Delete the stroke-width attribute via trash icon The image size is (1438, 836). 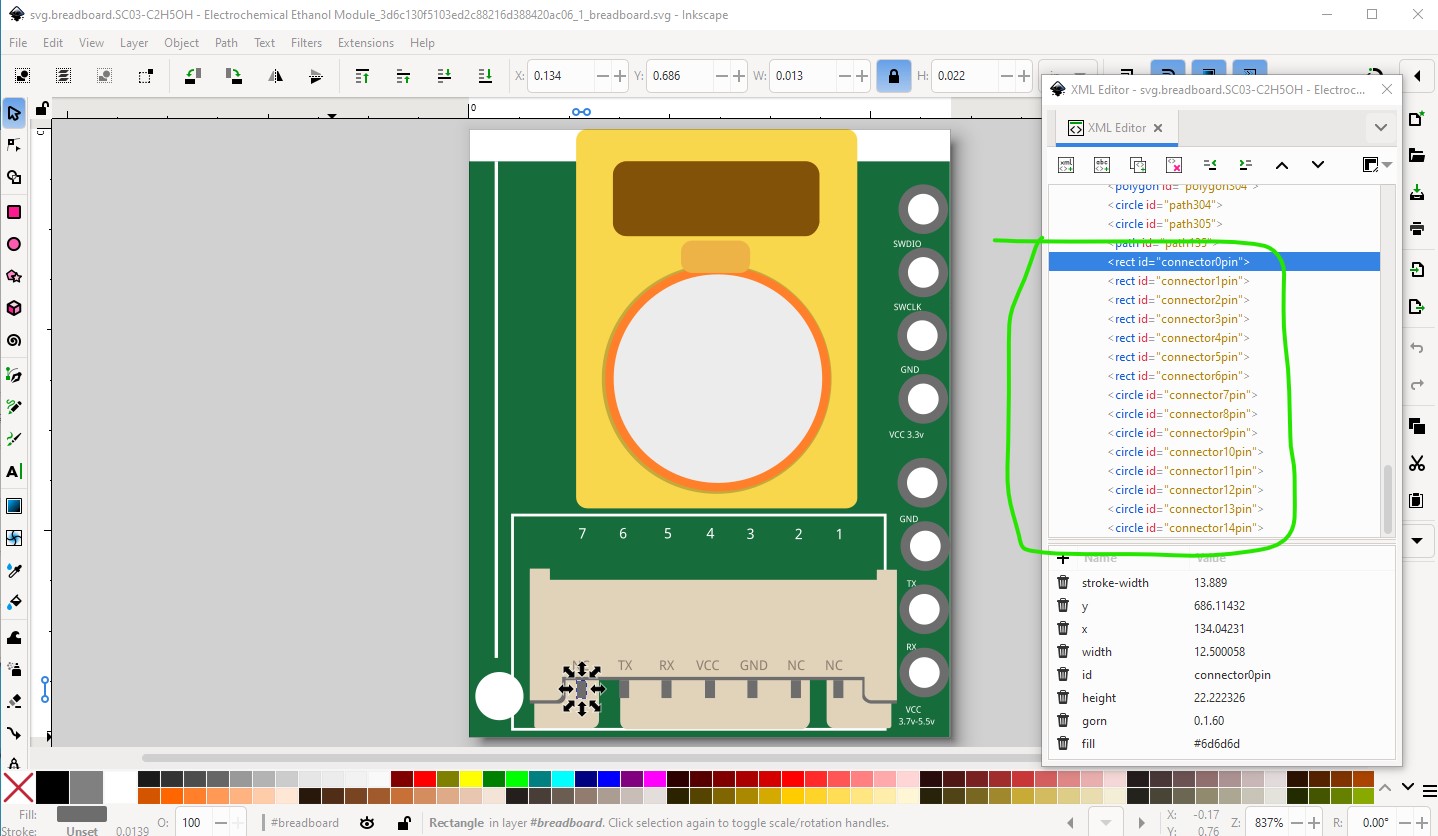[x=1063, y=583]
